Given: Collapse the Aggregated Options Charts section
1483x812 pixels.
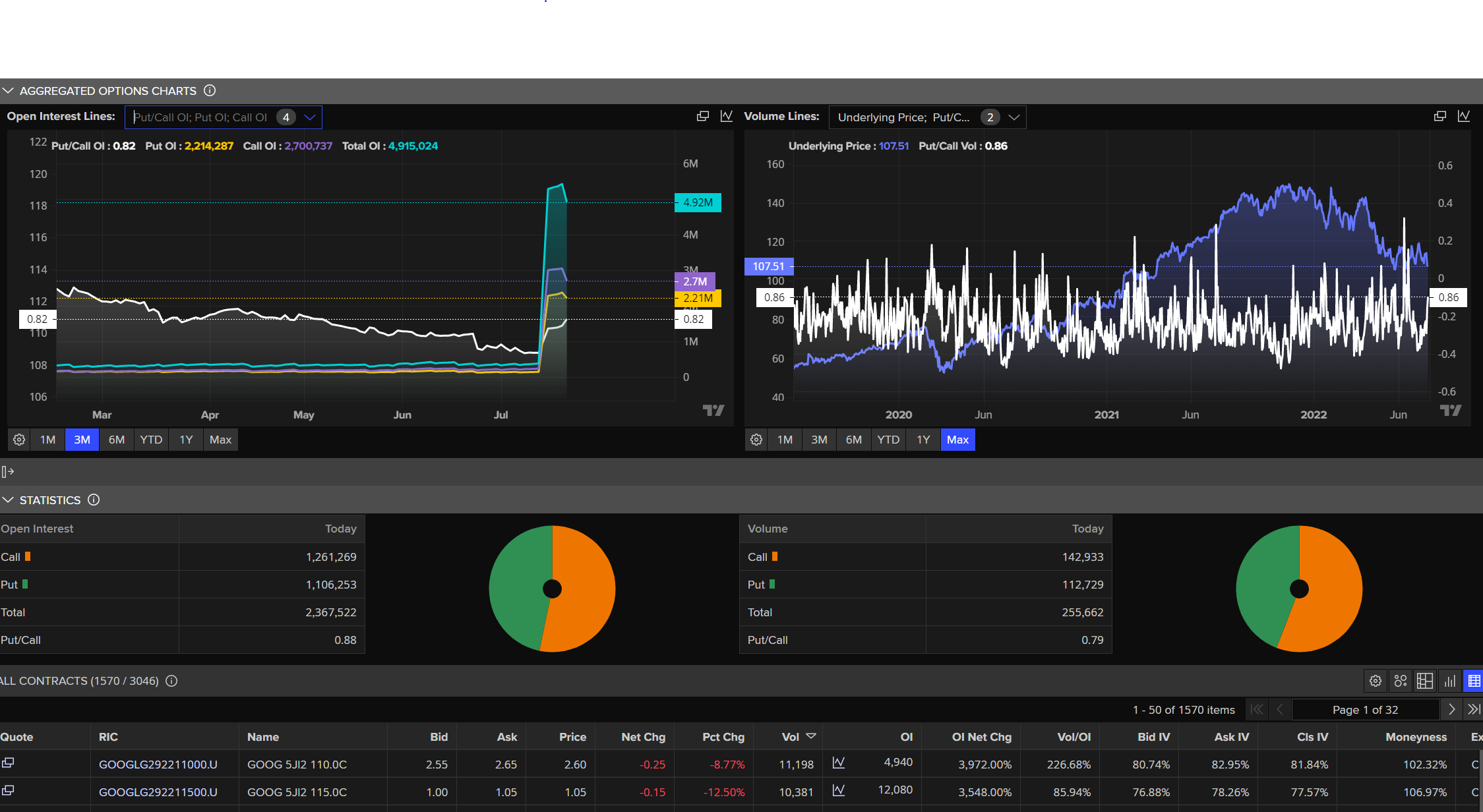Looking at the screenshot, I should [8, 90].
